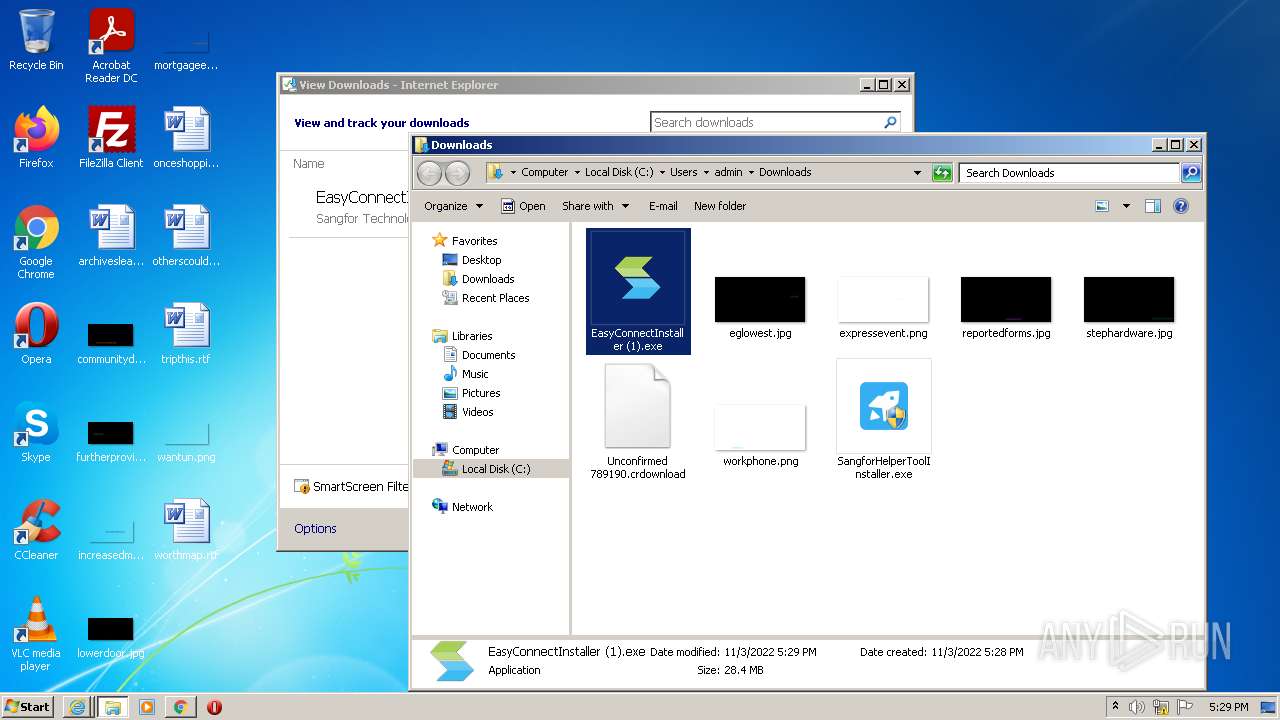Open Chrome from the taskbar

(x=180, y=707)
